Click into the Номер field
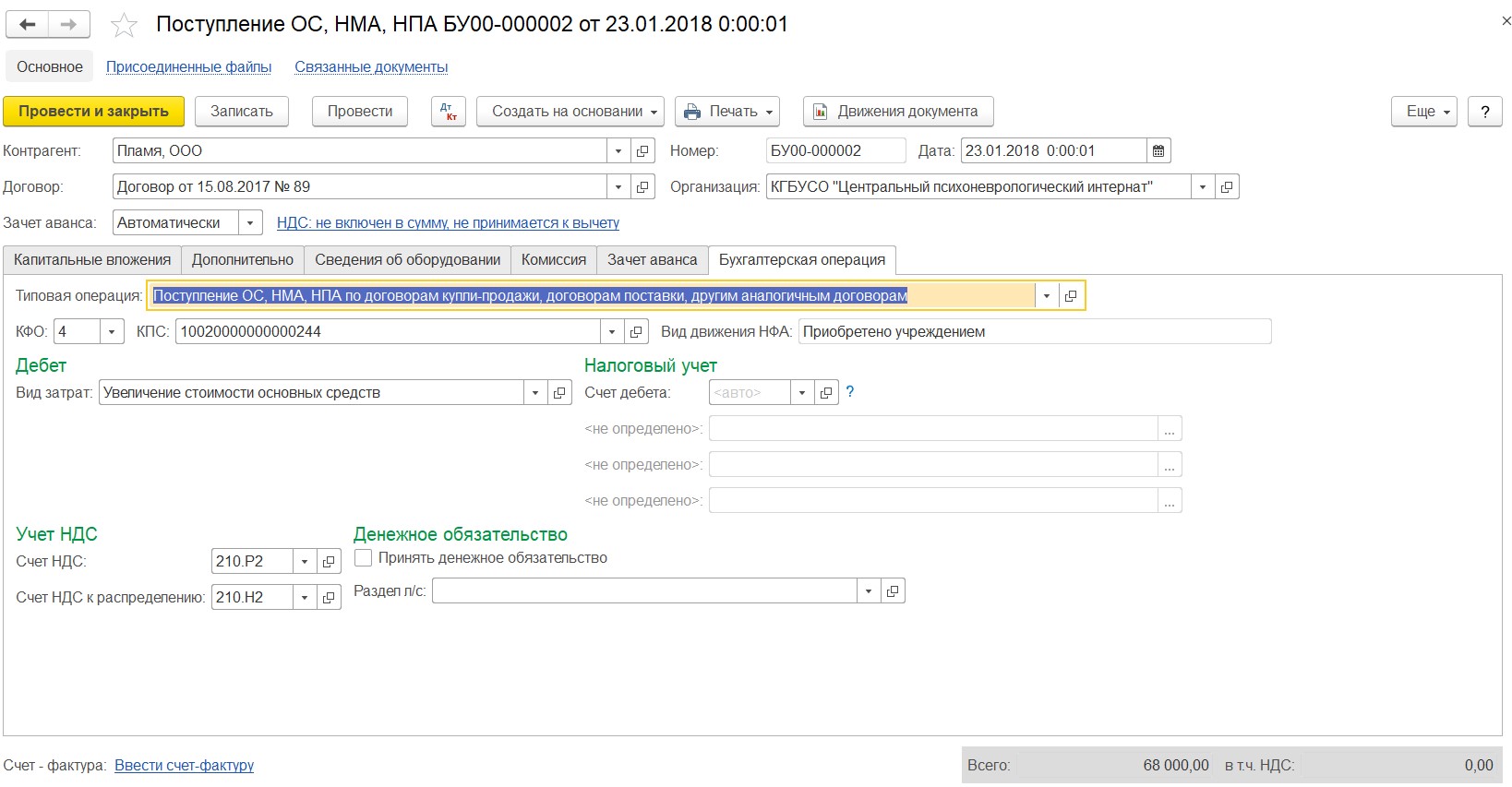1512x787 pixels. pos(835,150)
